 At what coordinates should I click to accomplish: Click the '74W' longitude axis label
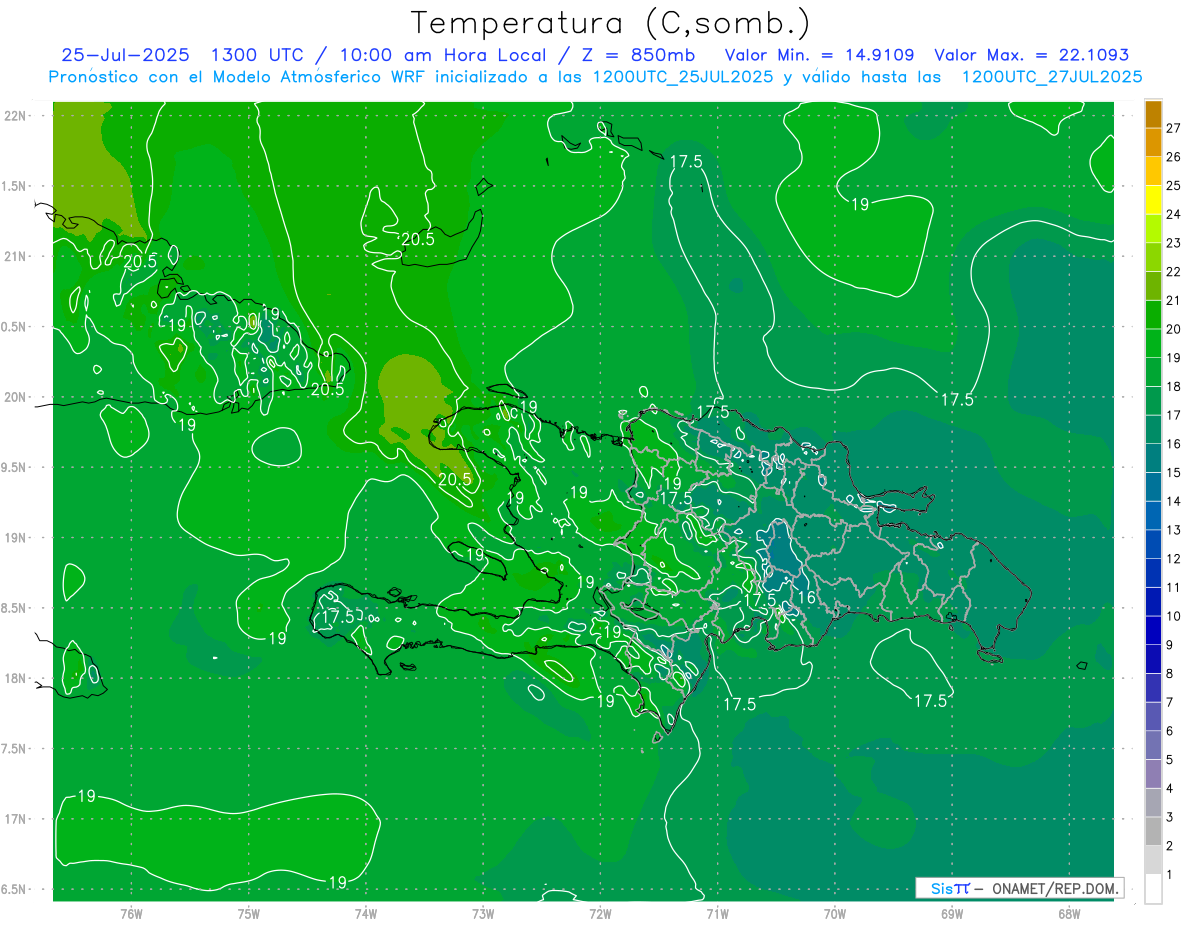pos(366,913)
